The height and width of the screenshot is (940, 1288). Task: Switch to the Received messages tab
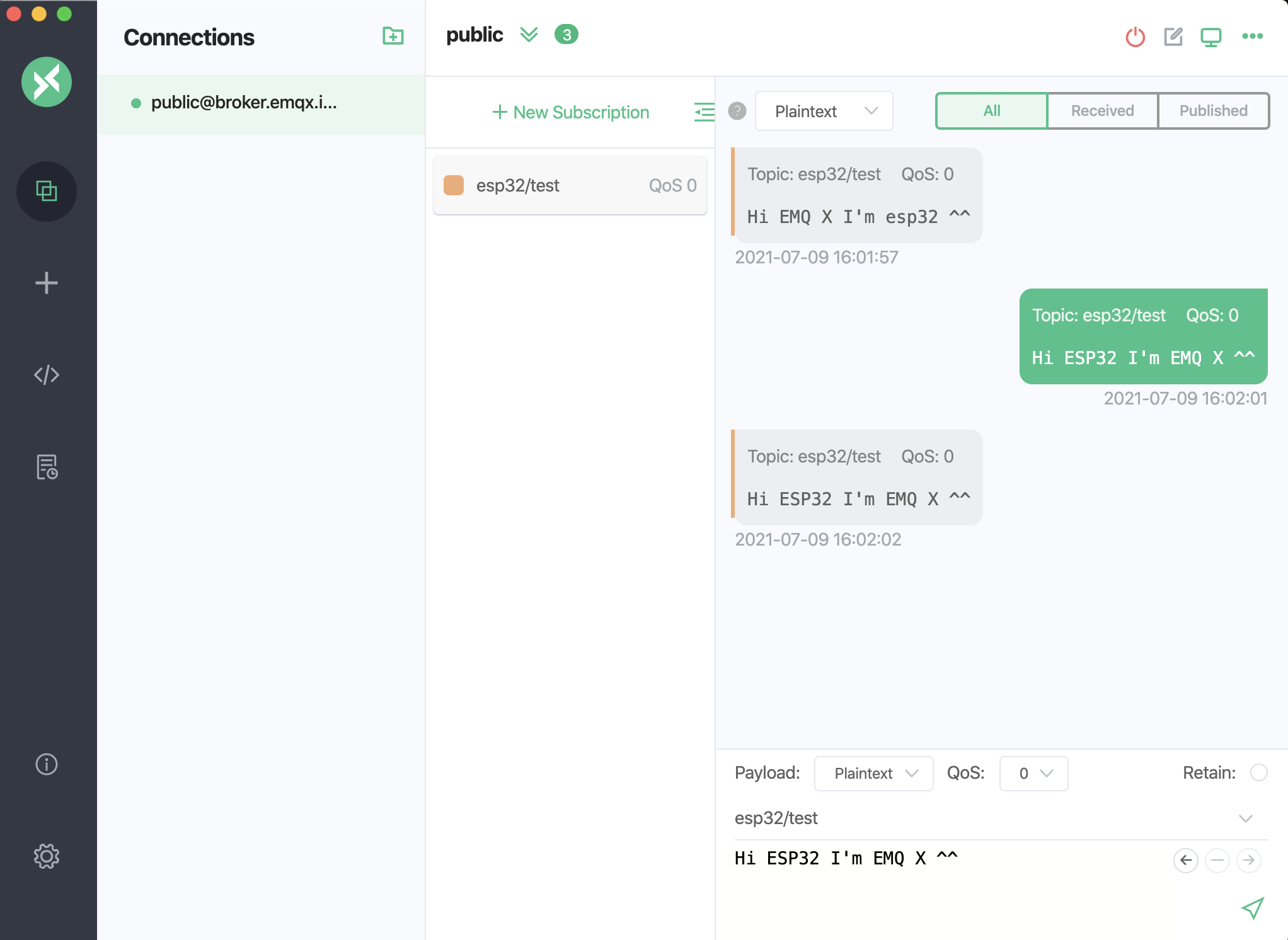tap(1101, 110)
